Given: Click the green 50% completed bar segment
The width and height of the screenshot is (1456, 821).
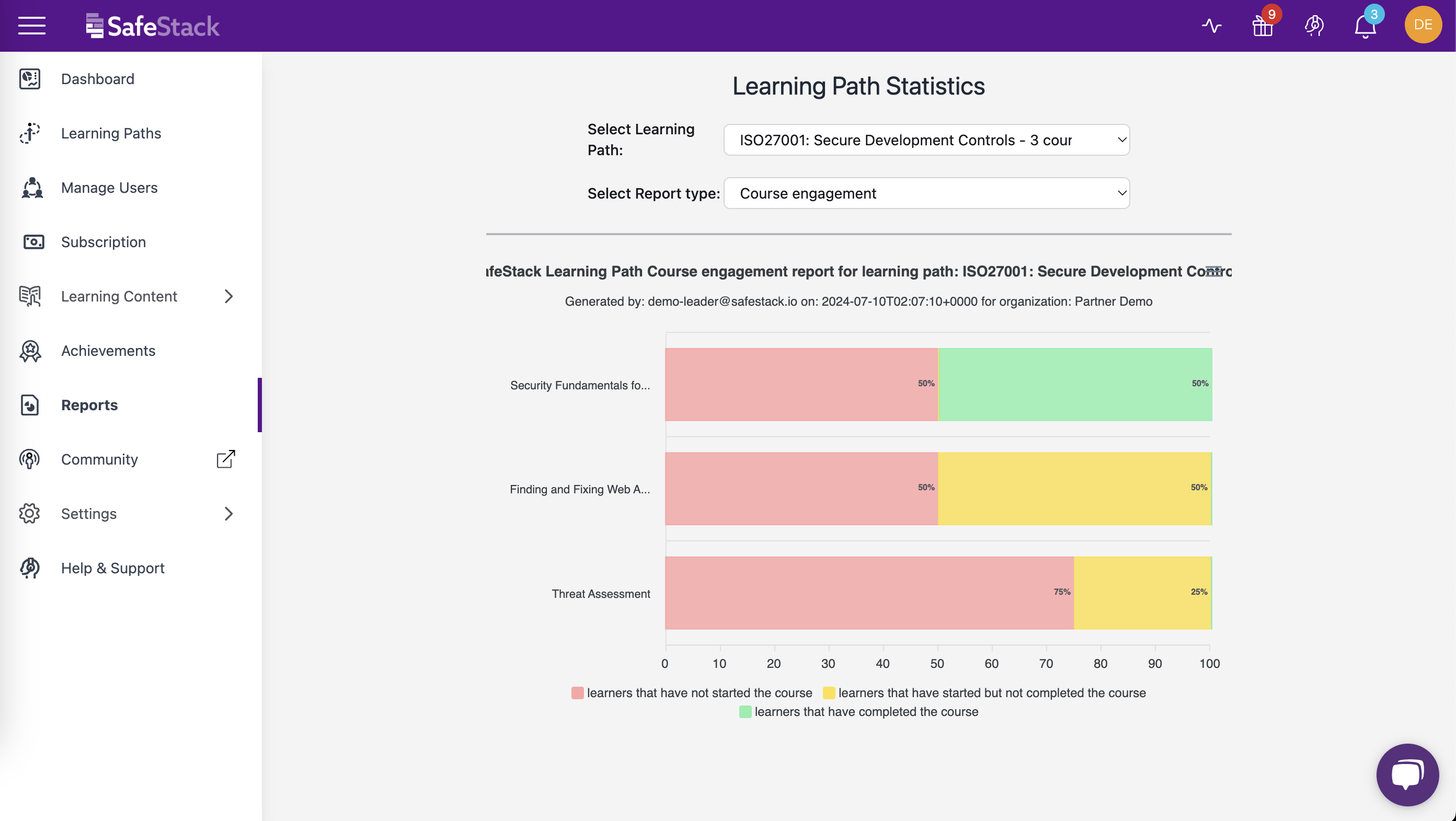Looking at the screenshot, I should 1074,384.
